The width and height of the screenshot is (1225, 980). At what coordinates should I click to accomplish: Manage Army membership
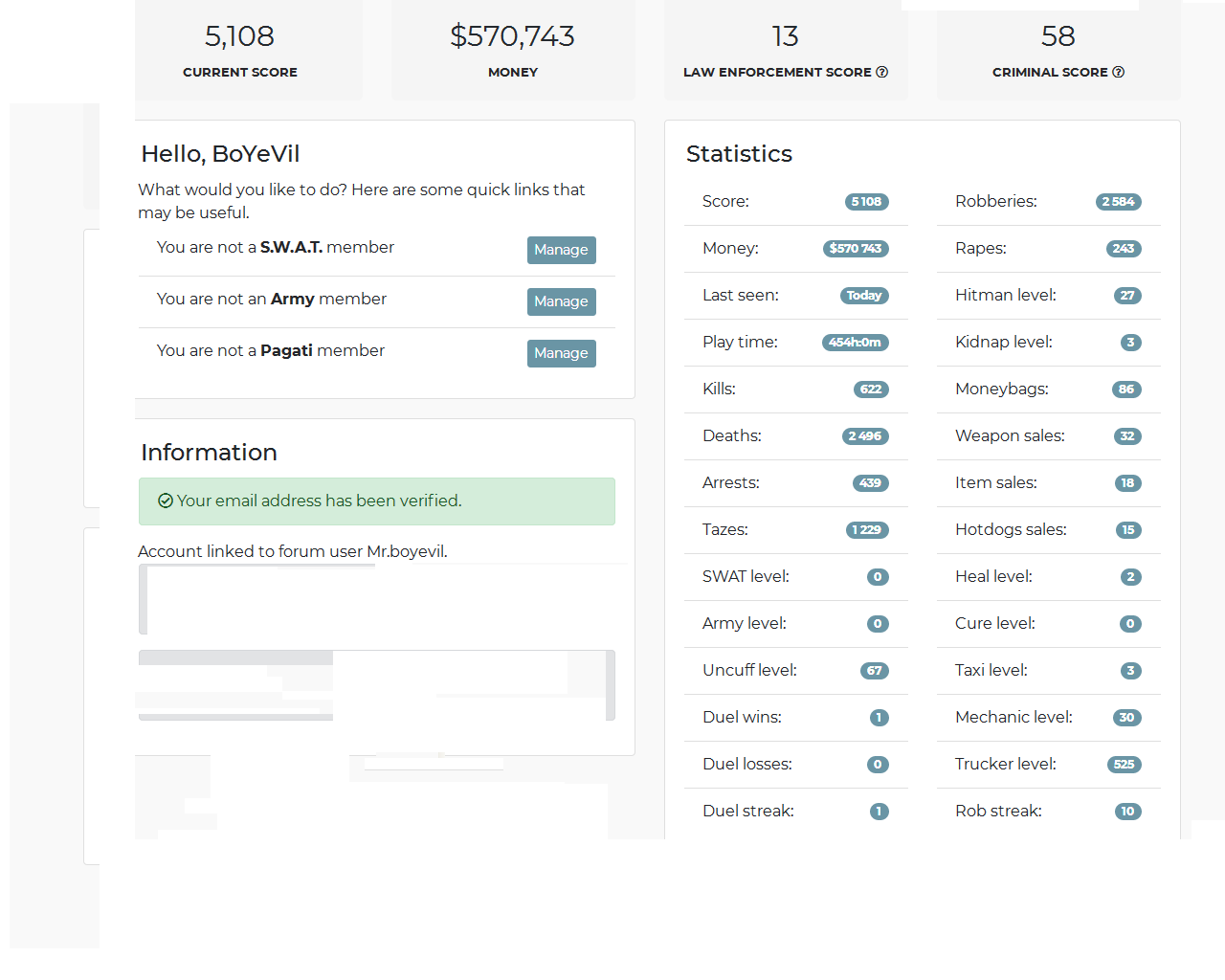point(562,301)
